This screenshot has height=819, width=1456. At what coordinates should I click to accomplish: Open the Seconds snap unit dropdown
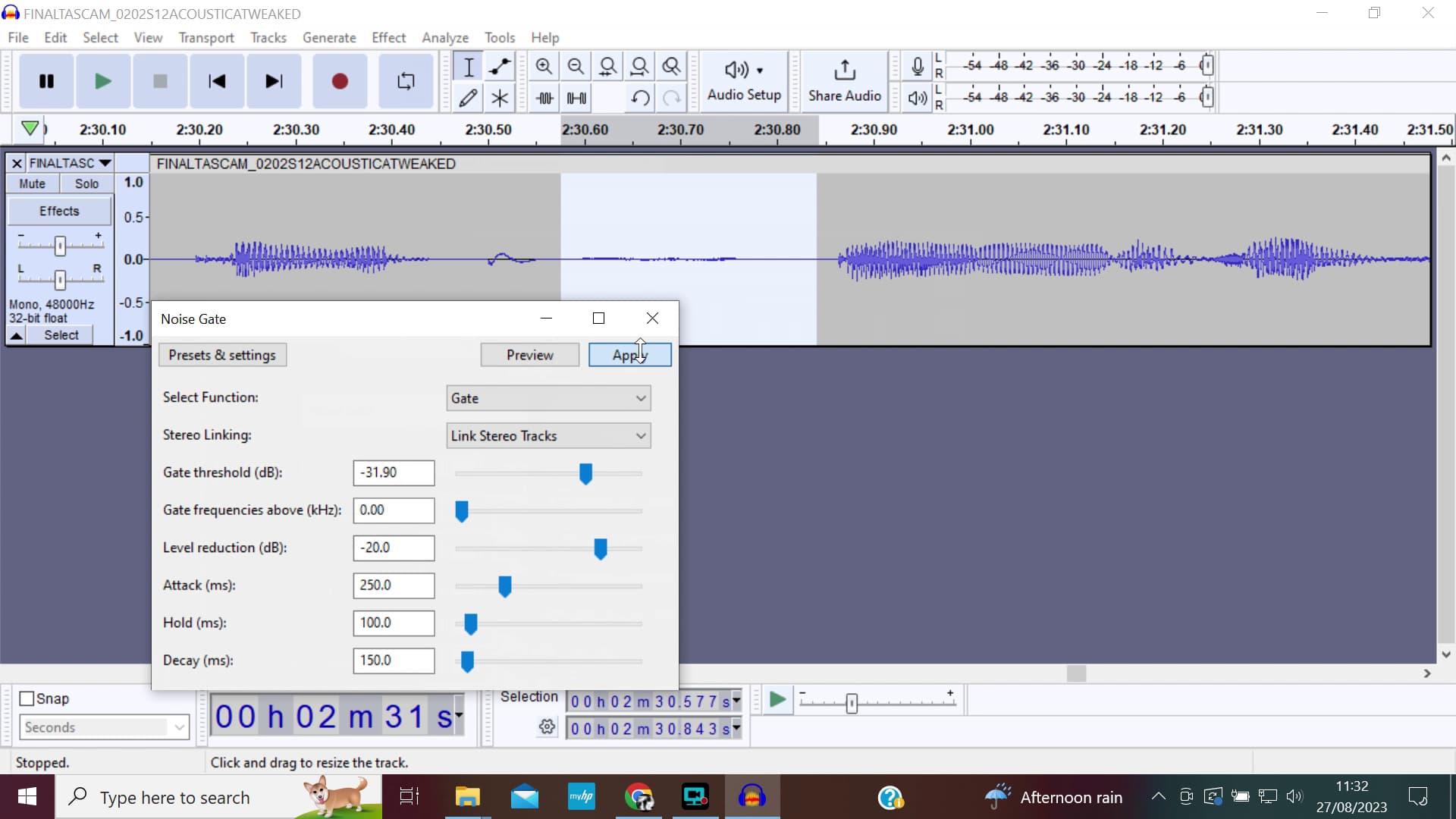pyautogui.click(x=104, y=727)
